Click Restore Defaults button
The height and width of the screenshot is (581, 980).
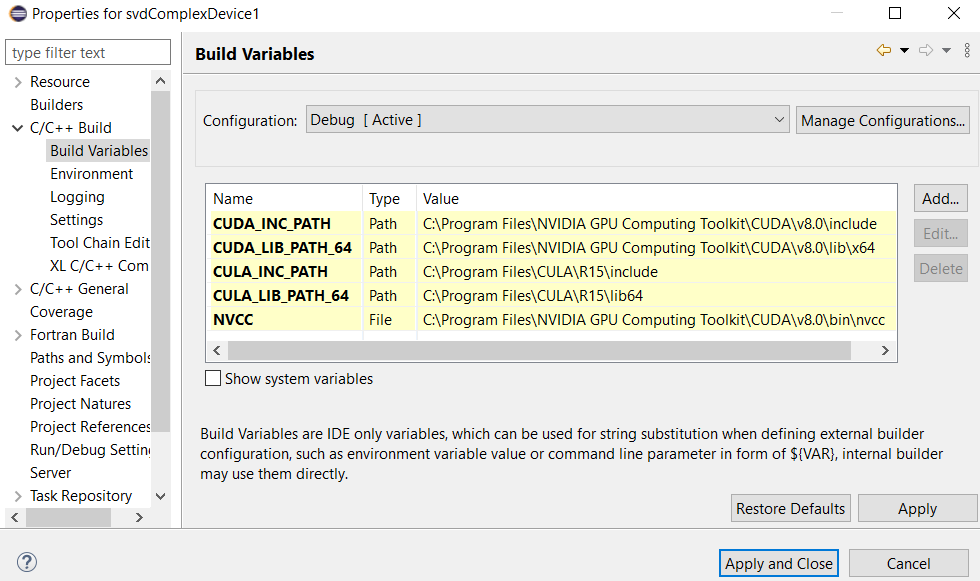(x=790, y=508)
